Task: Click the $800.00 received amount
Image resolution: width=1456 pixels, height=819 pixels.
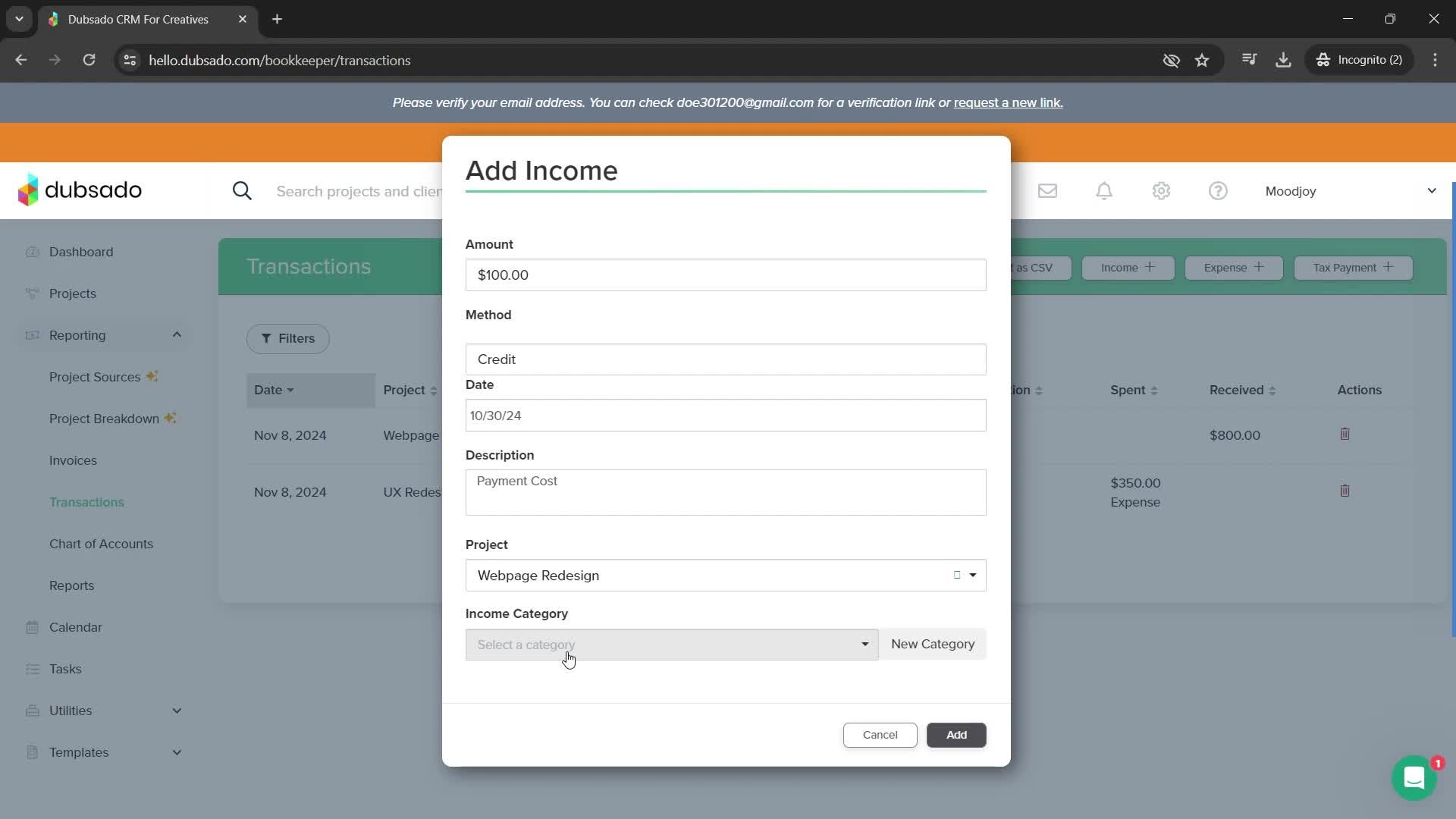Action: (1235, 435)
